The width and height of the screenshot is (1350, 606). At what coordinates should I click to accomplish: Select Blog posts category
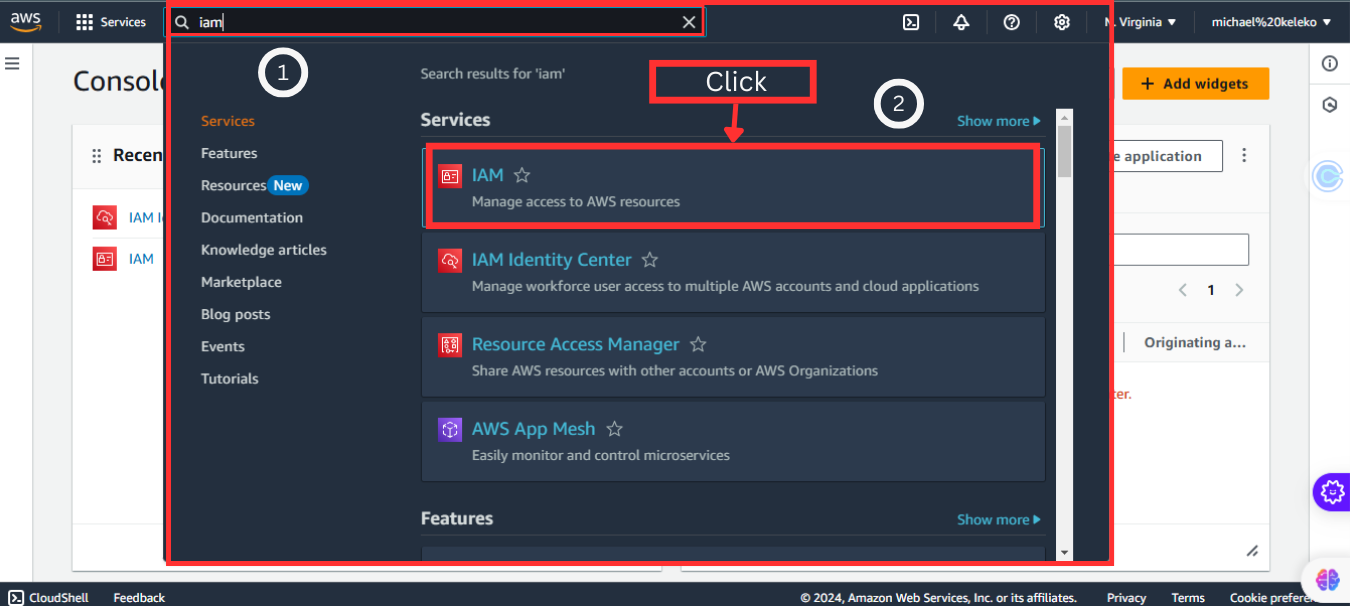tap(236, 314)
